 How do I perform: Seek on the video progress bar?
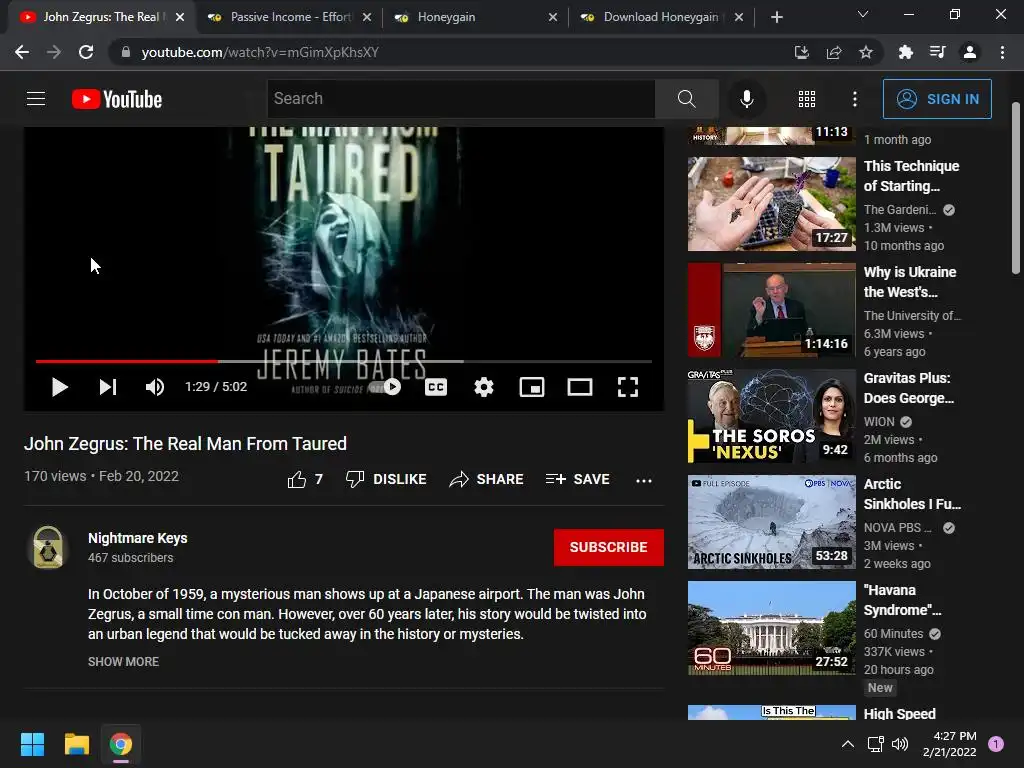click(x=344, y=360)
